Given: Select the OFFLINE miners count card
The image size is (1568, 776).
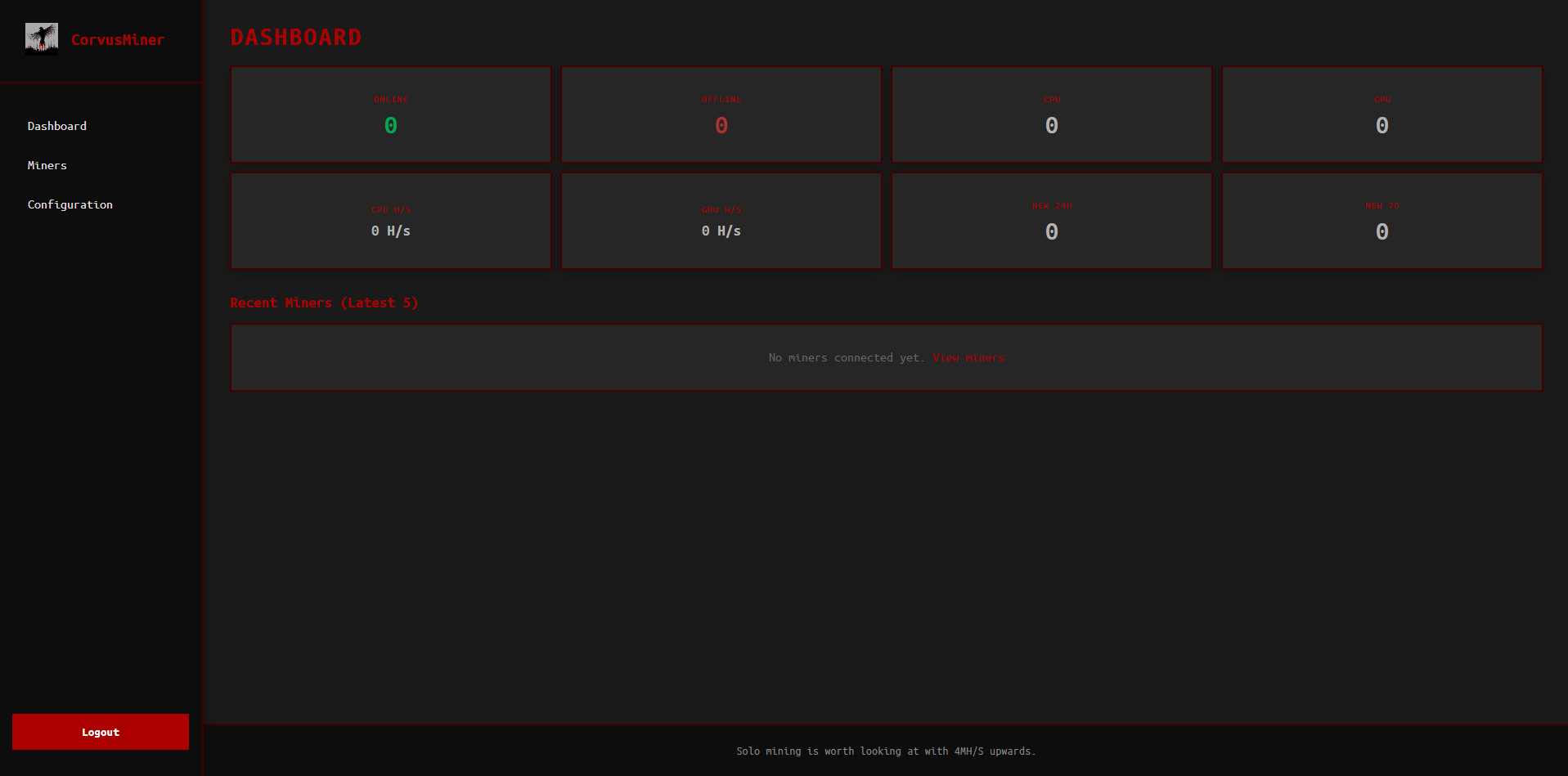Looking at the screenshot, I should click(x=721, y=114).
